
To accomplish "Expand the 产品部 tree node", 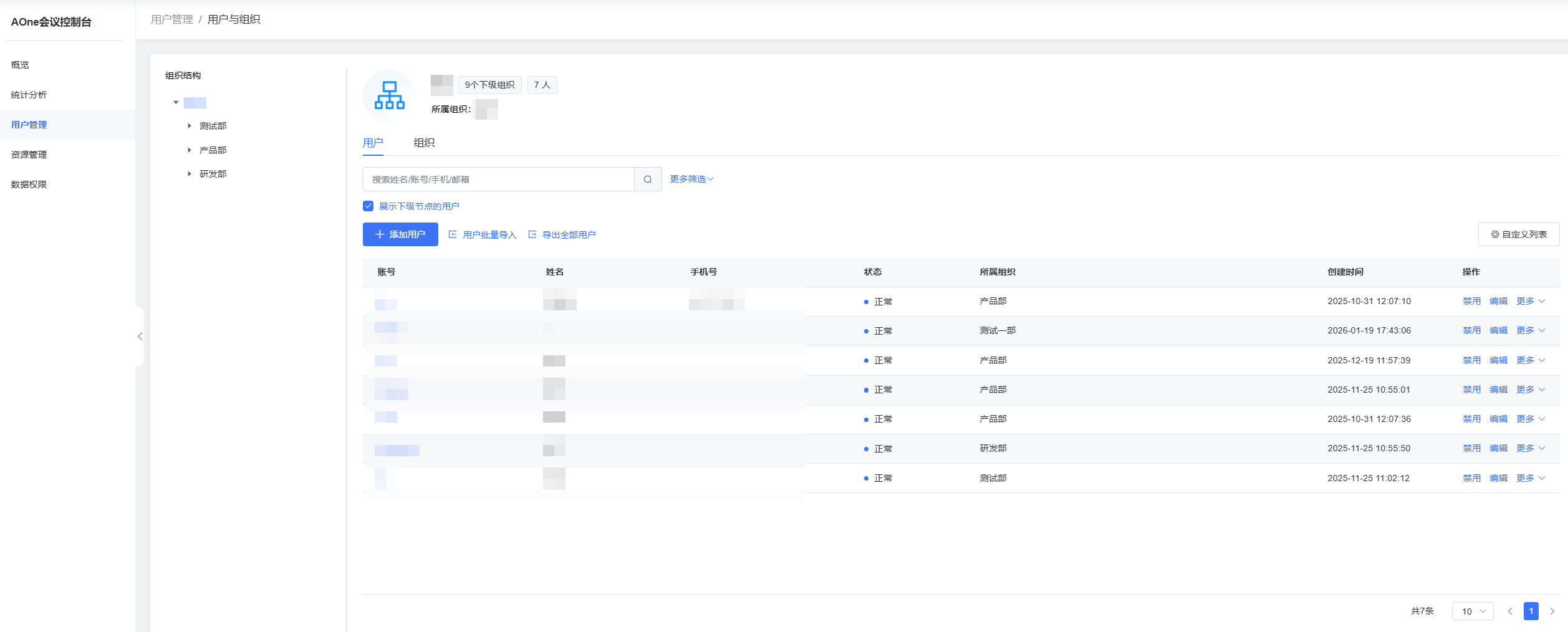I will 190,150.
